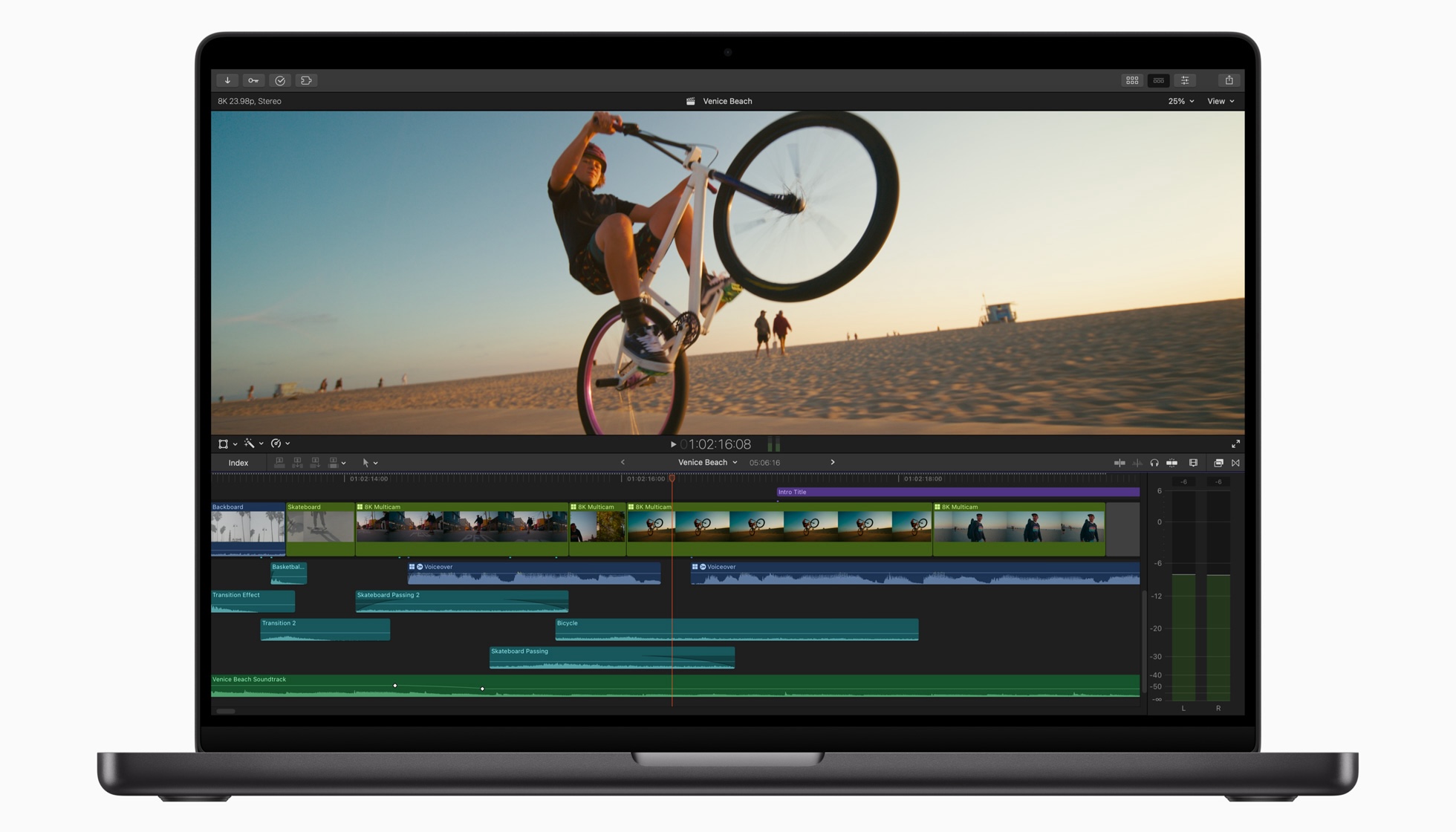Open the 25% zoom dropdown
This screenshot has width=1456, height=832.
(1180, 101)
